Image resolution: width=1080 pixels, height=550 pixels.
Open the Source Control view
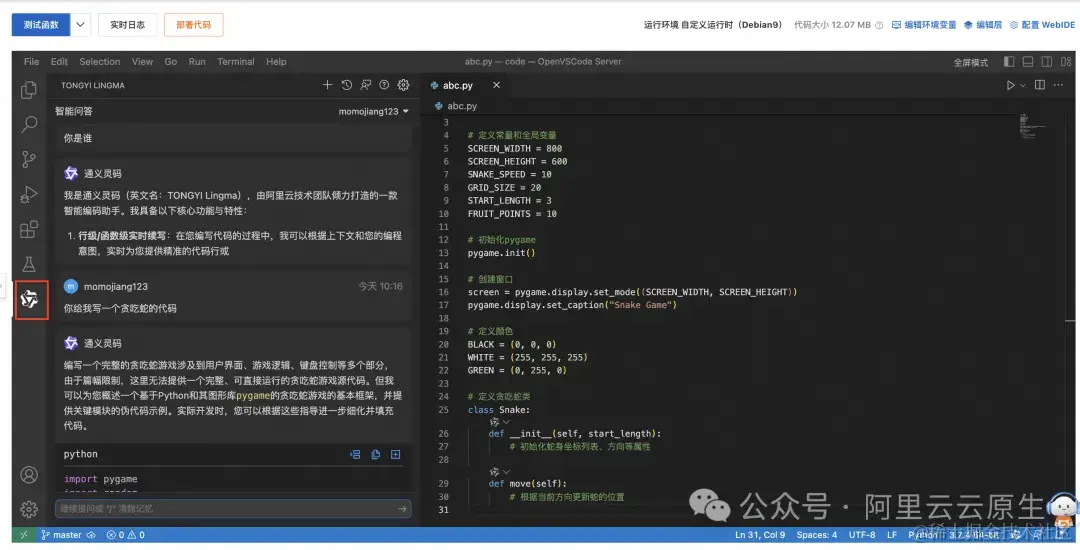[28, 159]
